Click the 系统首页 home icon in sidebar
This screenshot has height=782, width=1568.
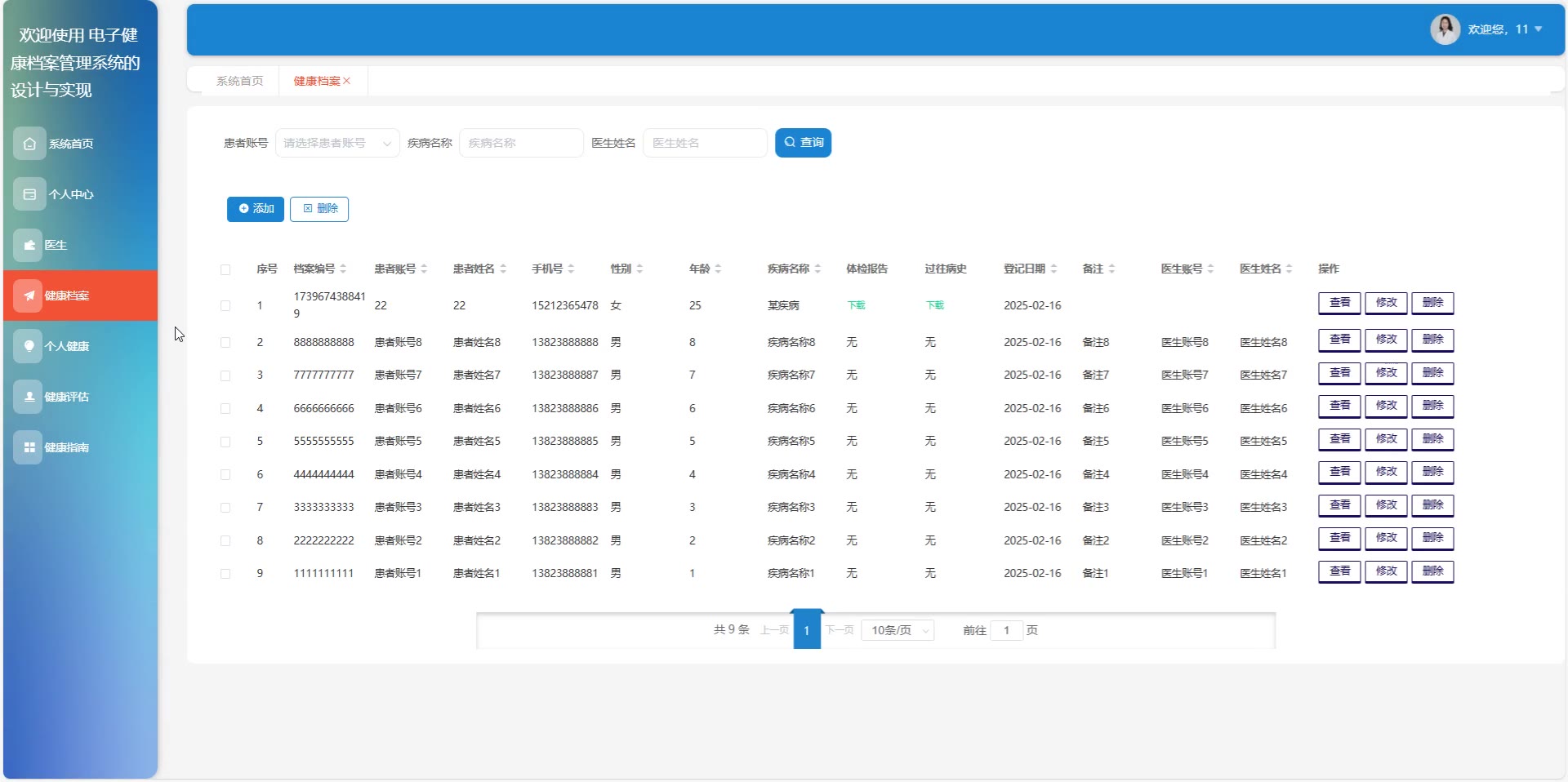29,144
